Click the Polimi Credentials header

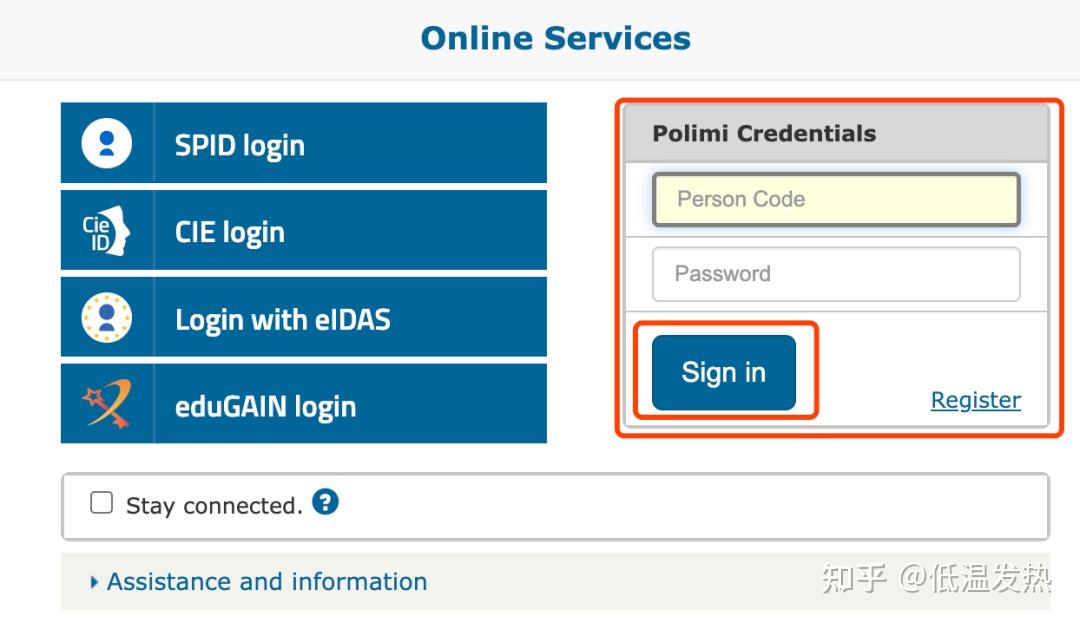click(x=764, y=134)
